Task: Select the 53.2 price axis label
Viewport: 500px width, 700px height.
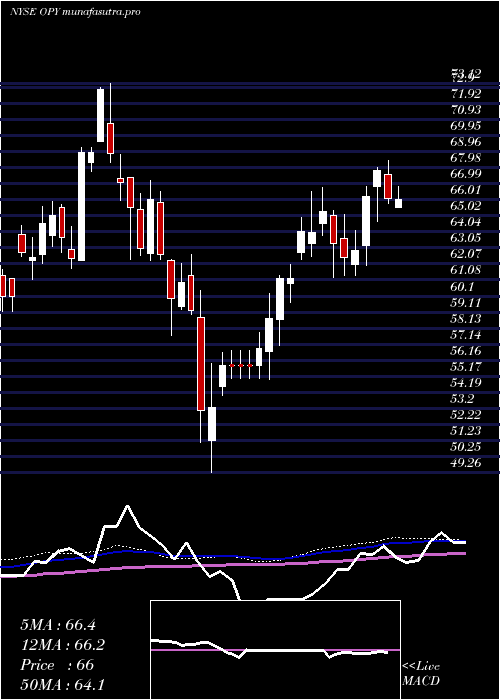Action: (x=462, y=399)
